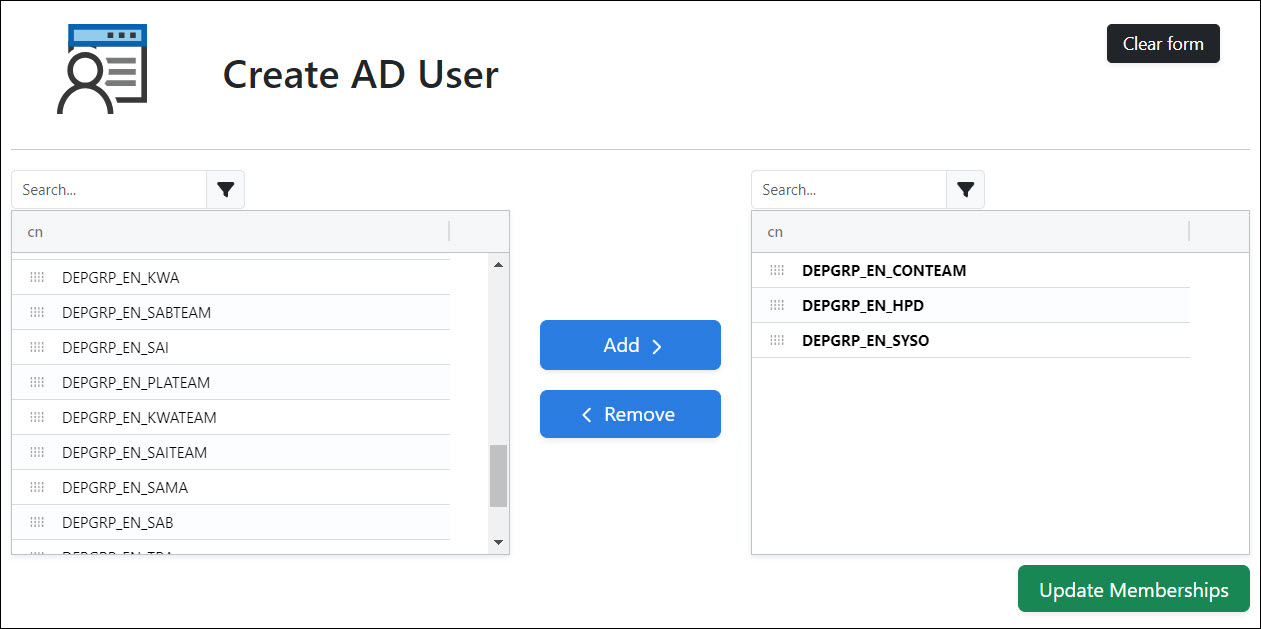Focus the right list search field
The width and height of the screenshot is (1261, 629).
tap(849, 190)
